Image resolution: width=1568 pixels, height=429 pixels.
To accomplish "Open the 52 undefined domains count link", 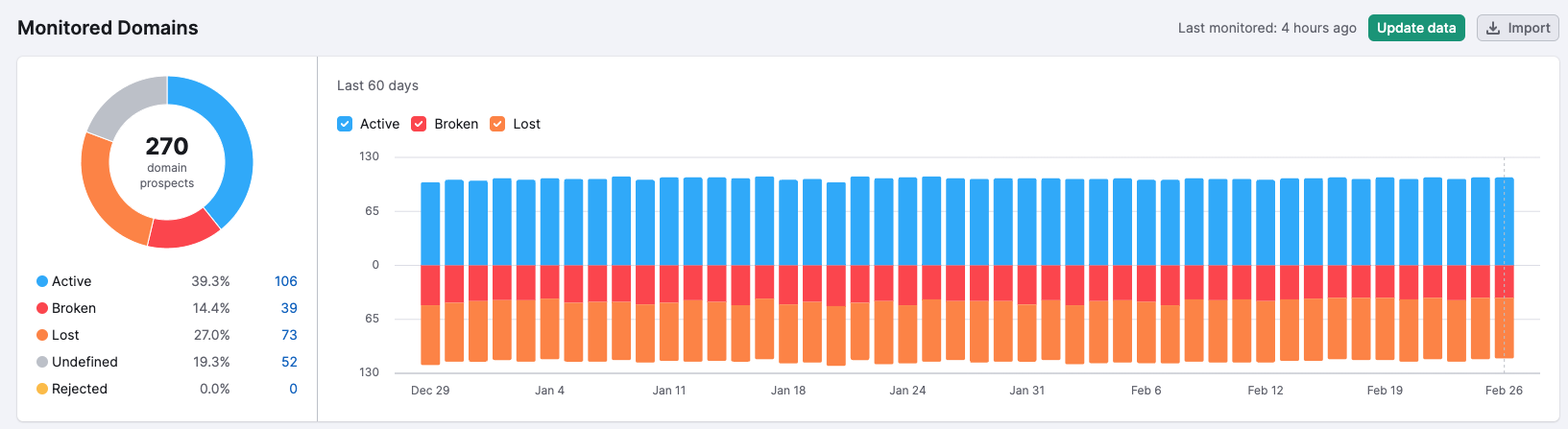I will click(x=289, y=362).
